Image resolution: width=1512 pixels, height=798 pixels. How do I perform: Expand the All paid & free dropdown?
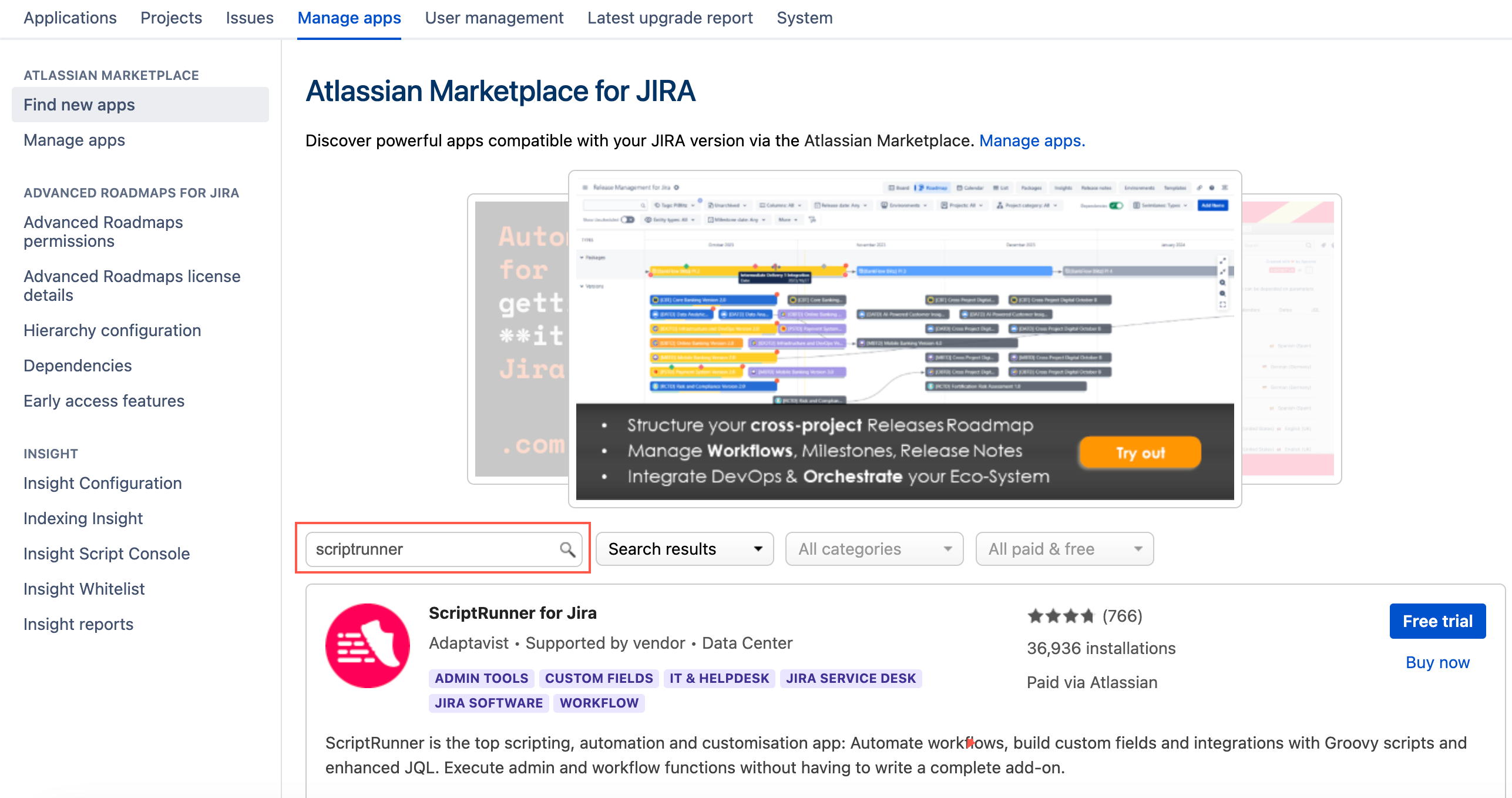(x=1064, y=548)
